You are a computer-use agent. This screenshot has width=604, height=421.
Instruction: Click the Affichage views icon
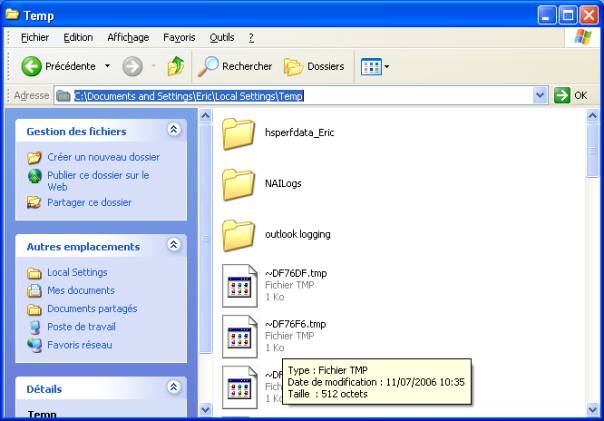click(371, 67)
